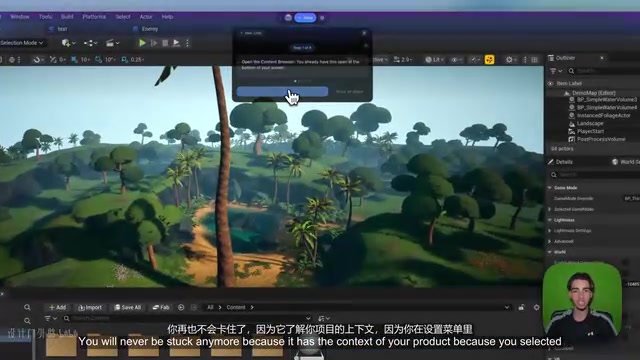This screenshot has height=360, width=640.
Task: Open the Window menu
Action: pos(20,17)
